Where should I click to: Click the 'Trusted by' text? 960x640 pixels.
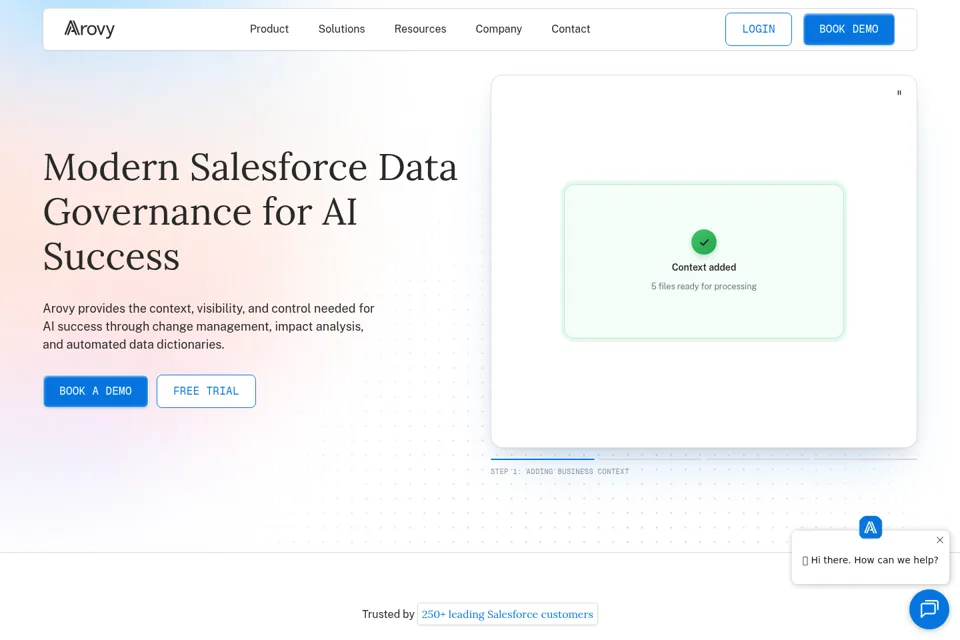click(388, 614)
